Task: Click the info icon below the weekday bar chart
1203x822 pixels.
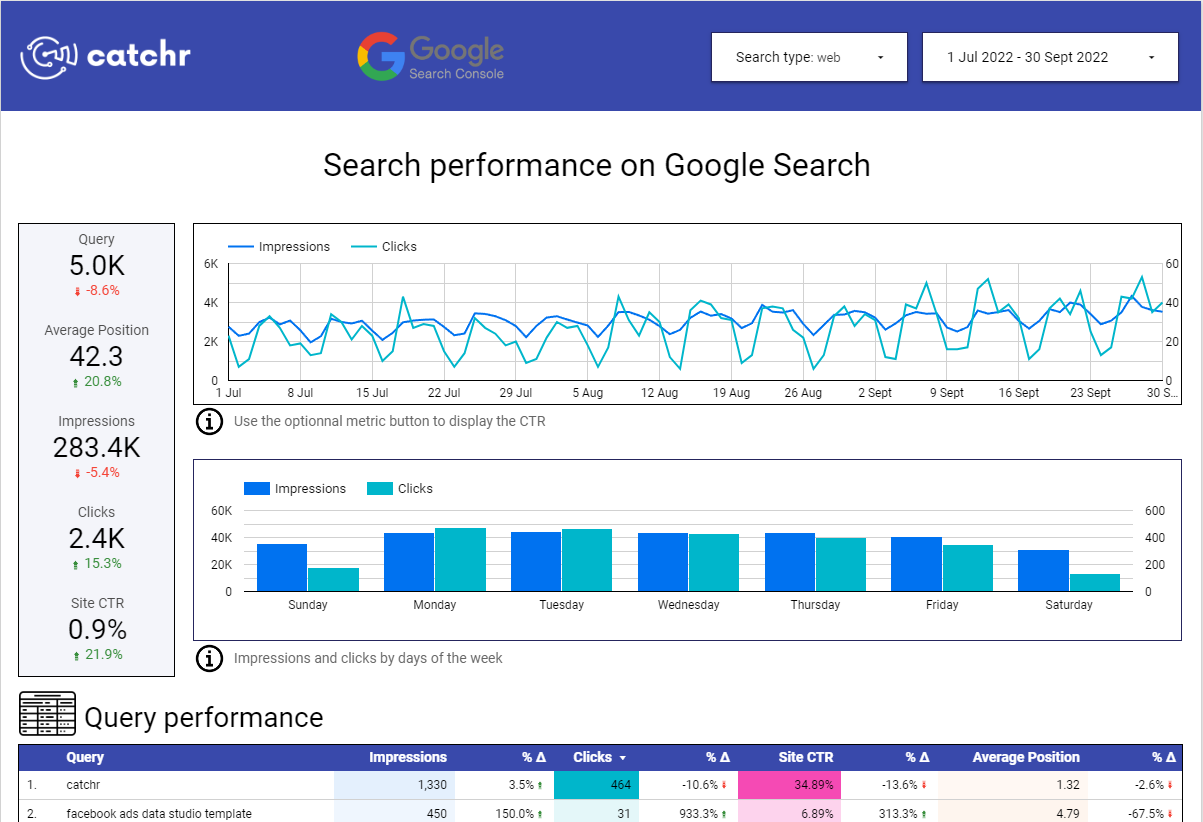Action: pyautogui.click(x=209, y=658)
